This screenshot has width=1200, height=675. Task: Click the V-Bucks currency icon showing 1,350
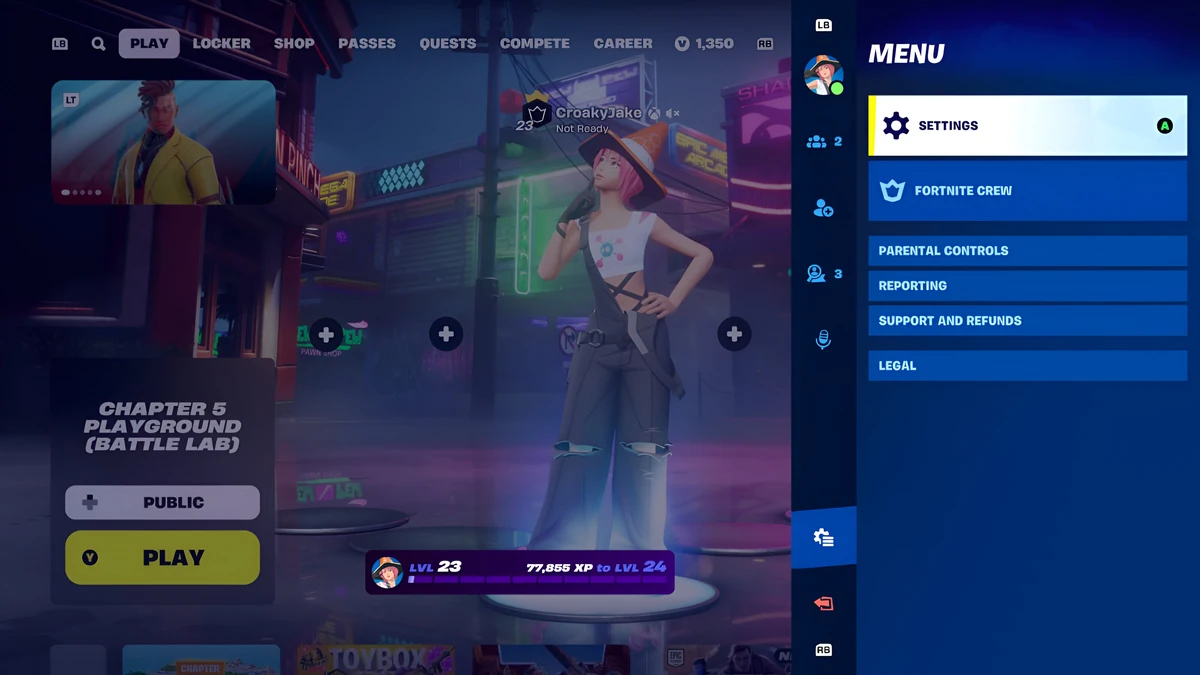click(680, 43)
